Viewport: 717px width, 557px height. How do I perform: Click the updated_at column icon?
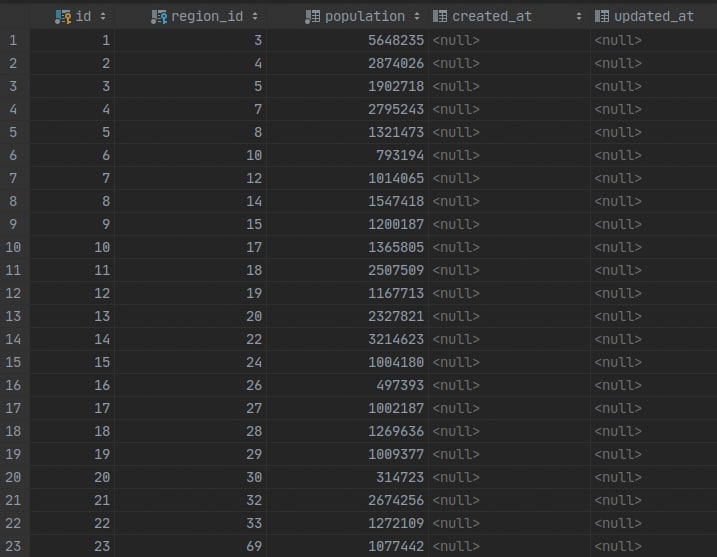[x=602, y=17]
